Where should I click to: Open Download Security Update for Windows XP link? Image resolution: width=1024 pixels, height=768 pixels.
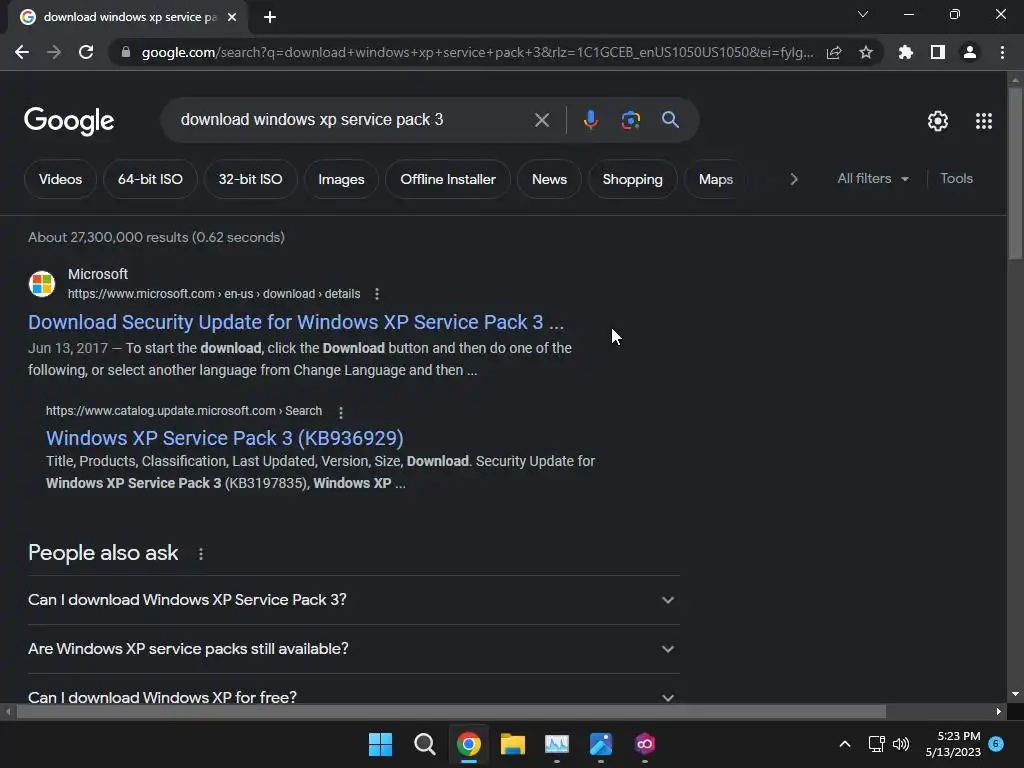point(296,322)
